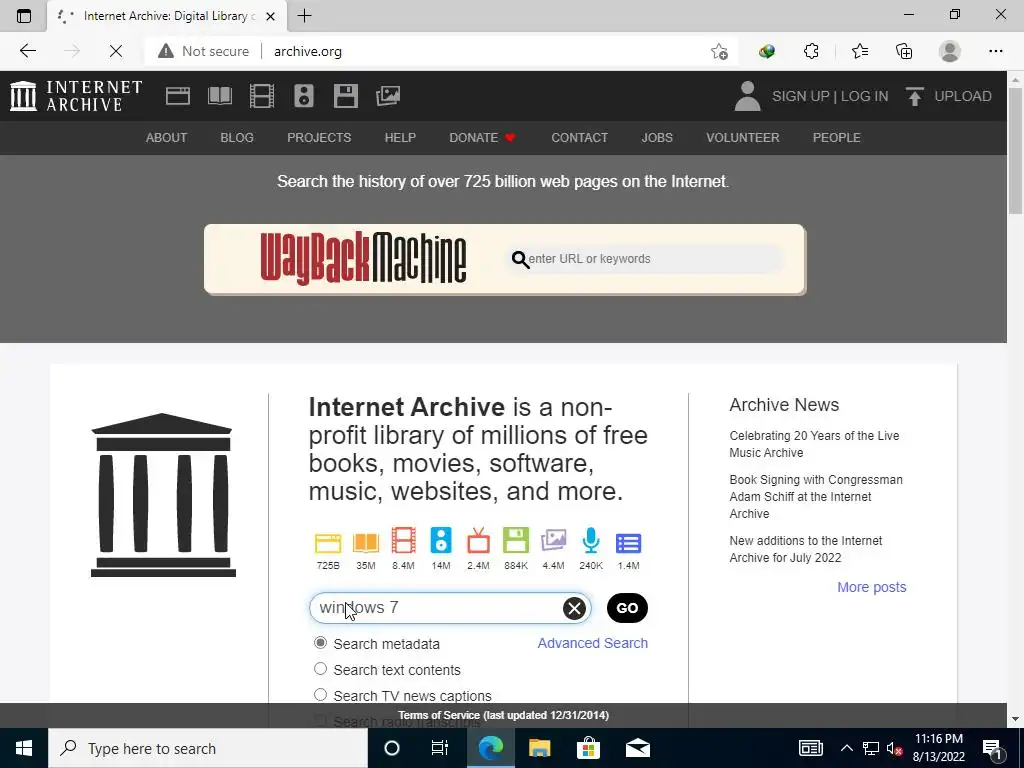Open the CONTACT menu item
This screenshot has height=768, width=1024.
coord(579,138)
